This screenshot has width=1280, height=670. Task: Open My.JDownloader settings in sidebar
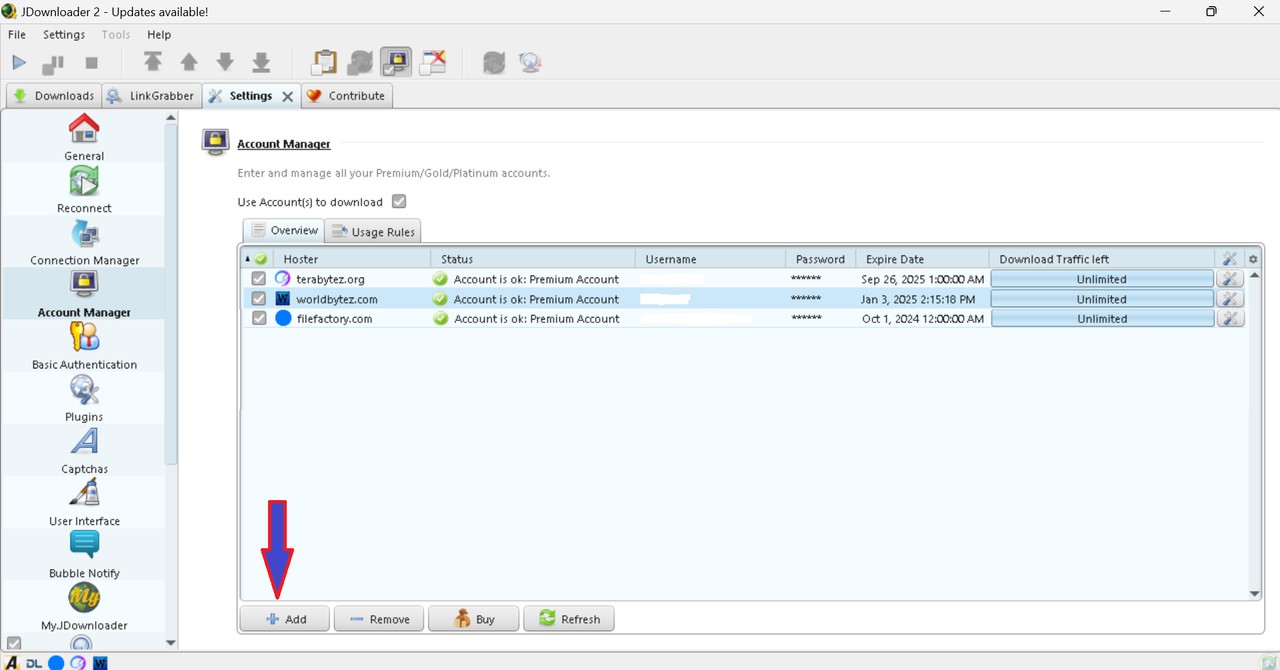point(84,605)
